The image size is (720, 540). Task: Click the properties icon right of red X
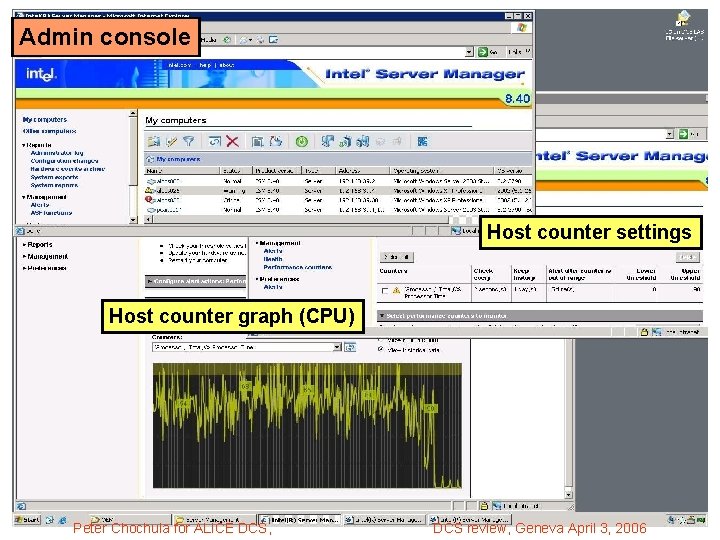[x=258, y=141]
